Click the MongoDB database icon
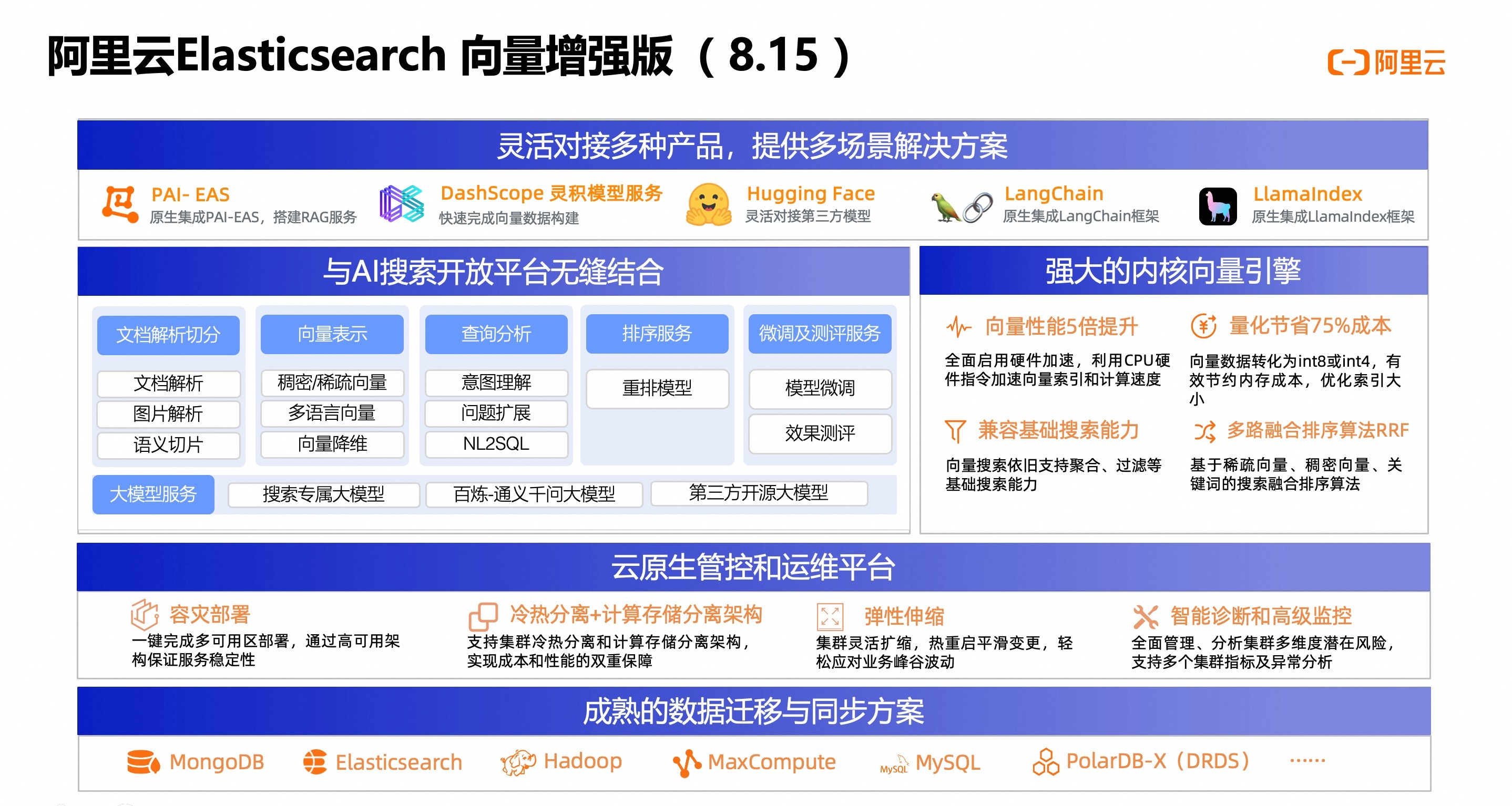The image size is (1512, 806). [x=142, y=762]
